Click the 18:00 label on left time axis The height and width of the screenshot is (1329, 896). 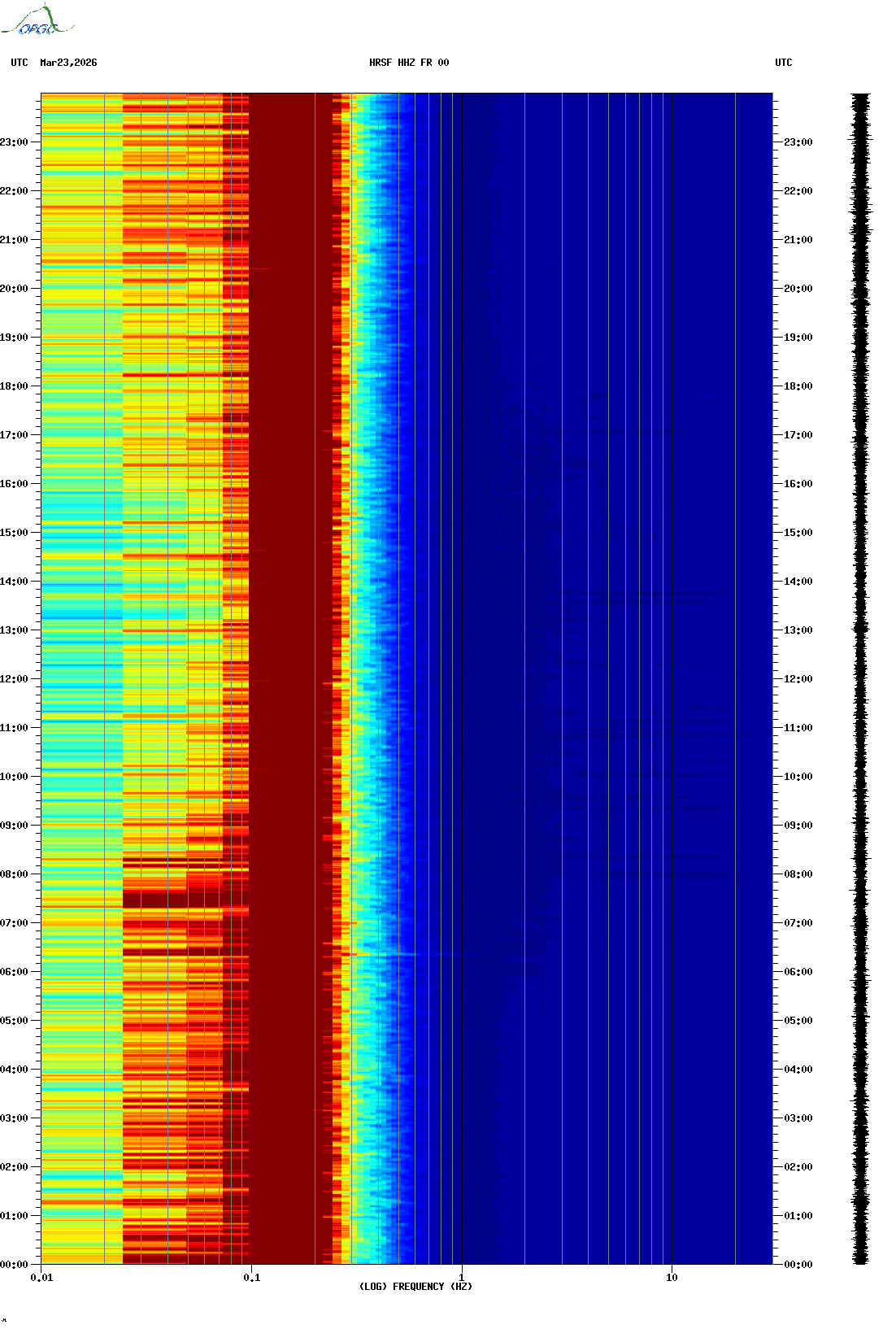[x=14, y=386]
